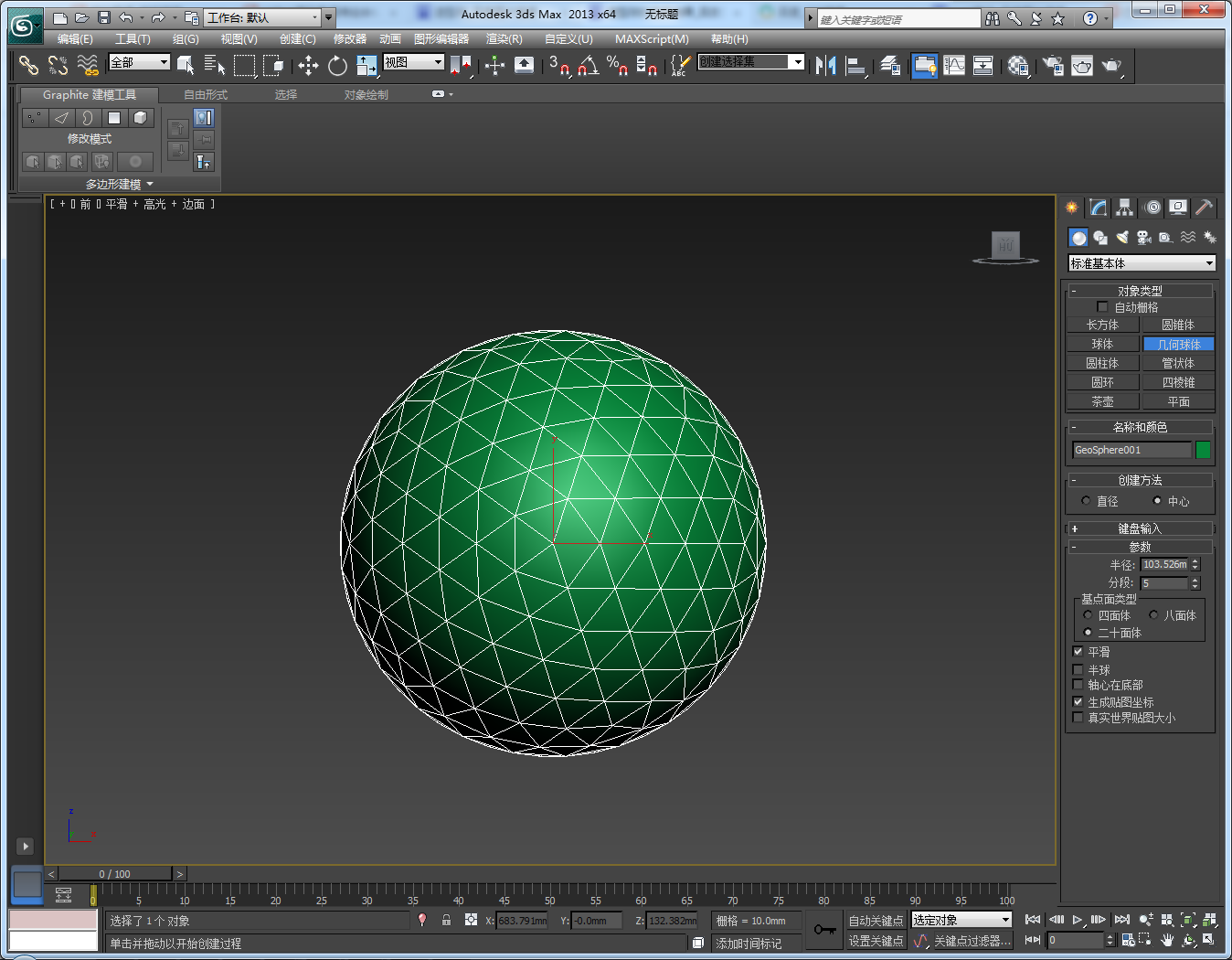
Task: Open the 标准基本体 dropdown
Action: 1142,263
